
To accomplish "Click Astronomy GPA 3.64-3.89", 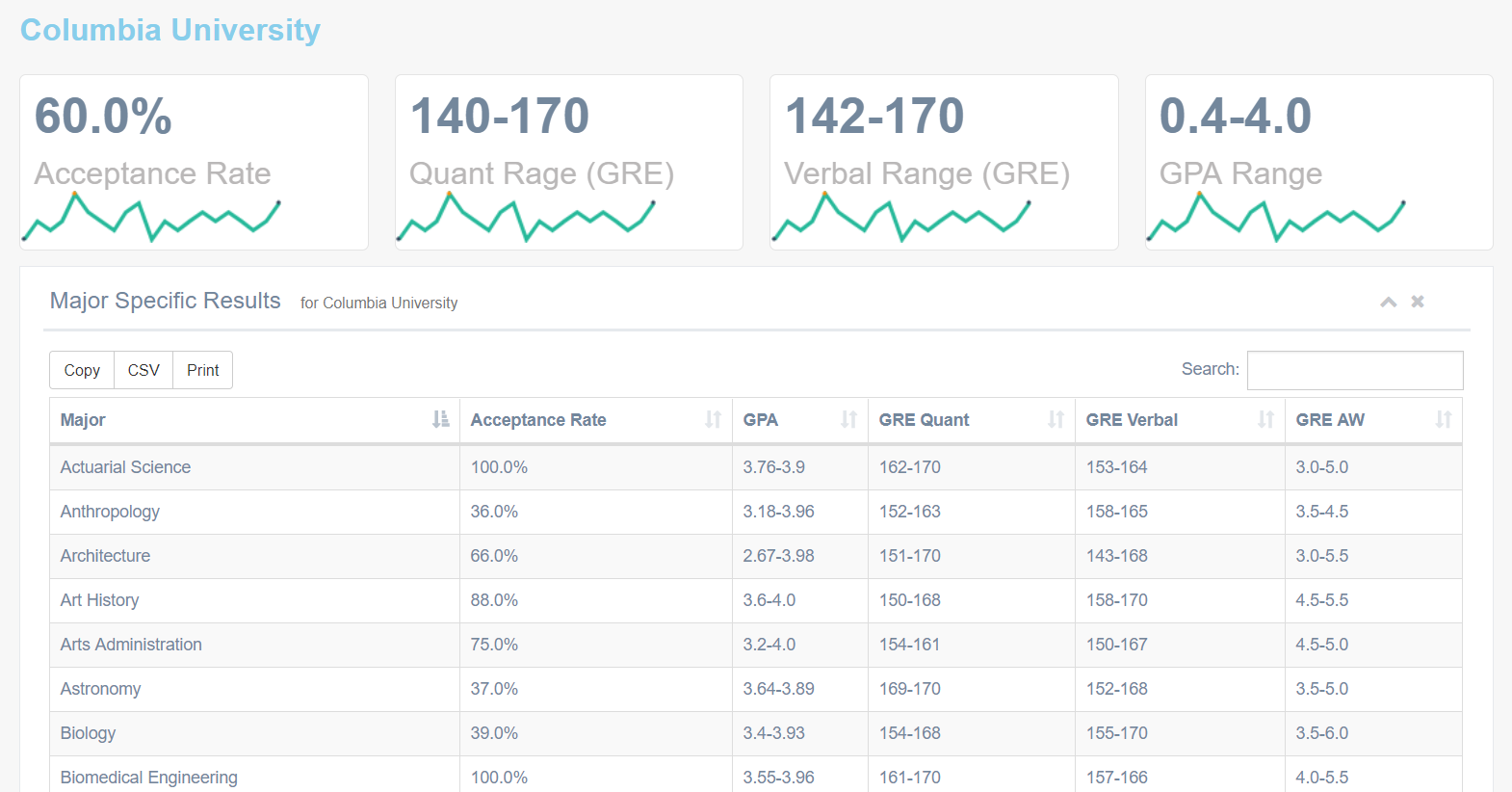I will tap(778, 689).
